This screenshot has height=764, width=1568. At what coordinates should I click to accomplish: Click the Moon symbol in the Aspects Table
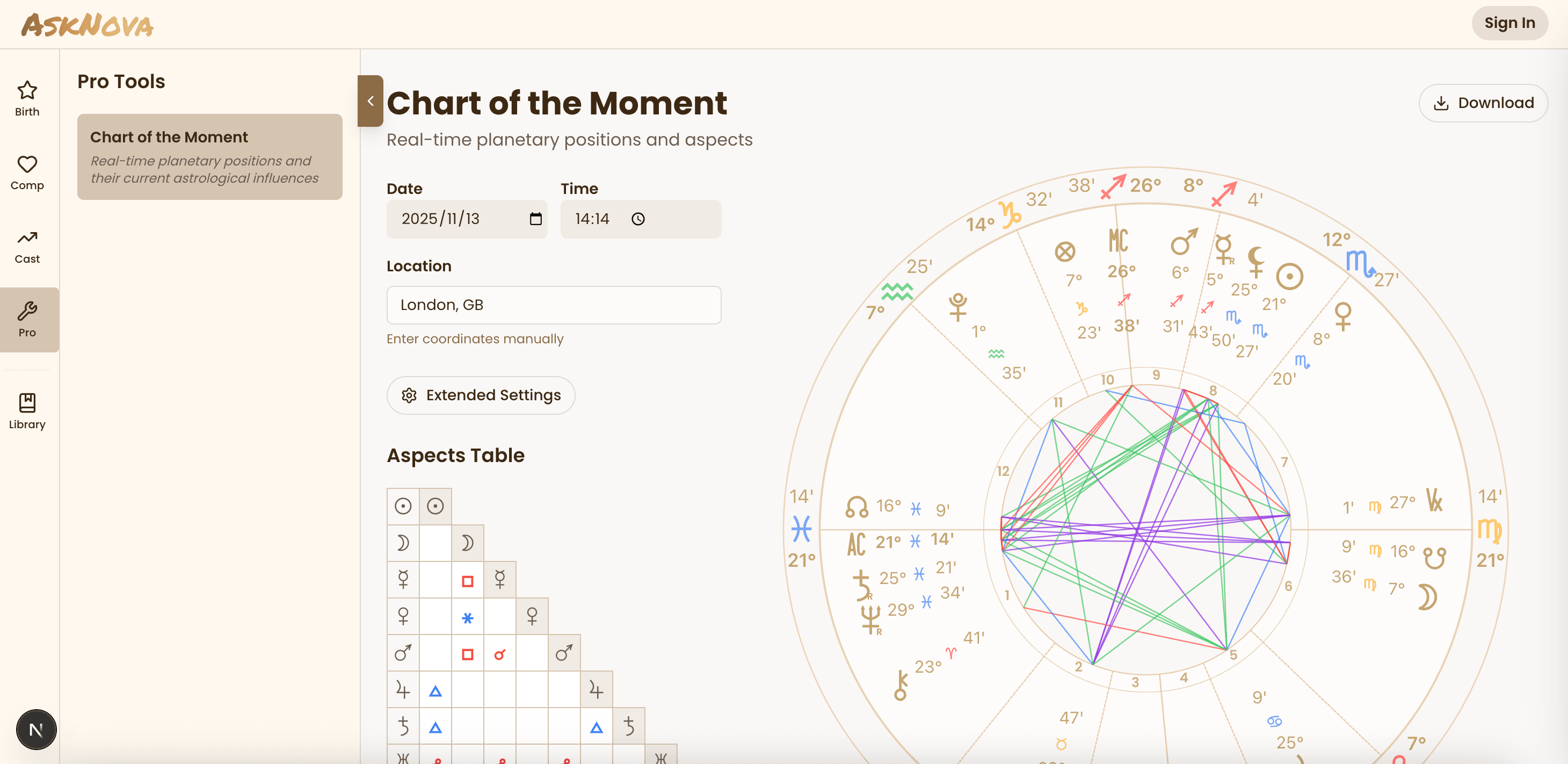(x=404, y=542)
